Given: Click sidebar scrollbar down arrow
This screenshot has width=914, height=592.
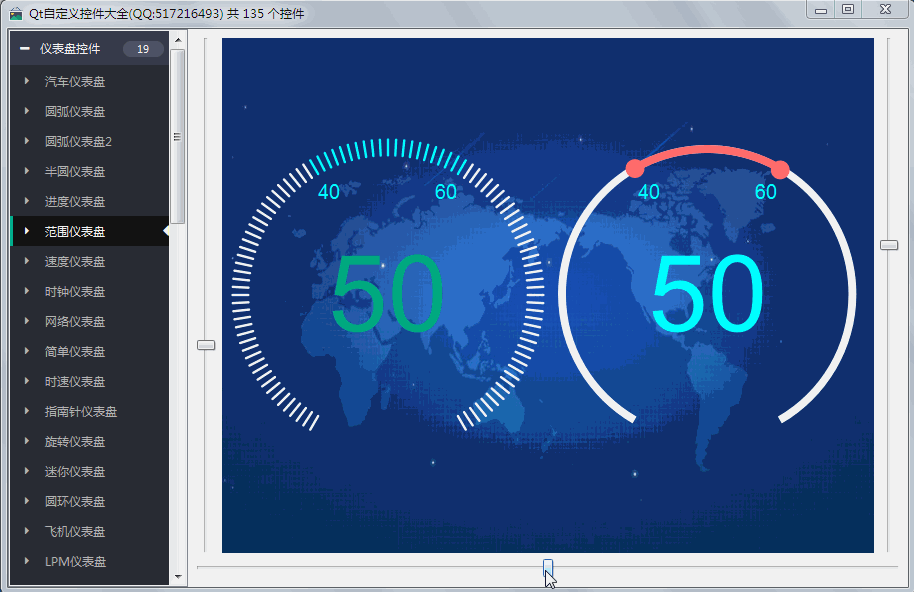Looking at the screenshot, I should click(x=178, y=577).
